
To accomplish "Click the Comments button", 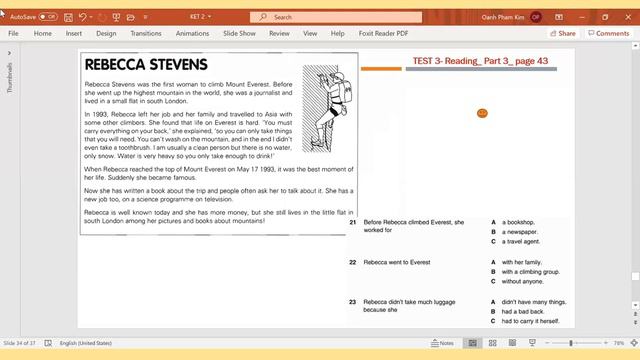I will 609,33.
